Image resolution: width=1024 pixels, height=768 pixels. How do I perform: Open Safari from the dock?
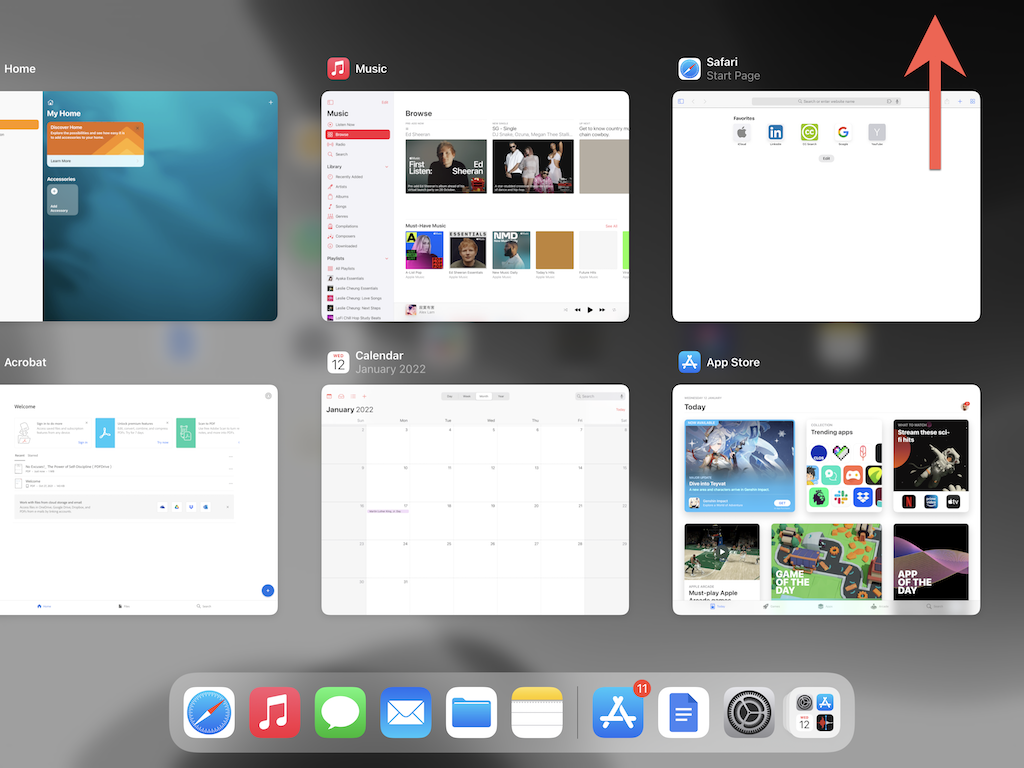tap(208, 712)
